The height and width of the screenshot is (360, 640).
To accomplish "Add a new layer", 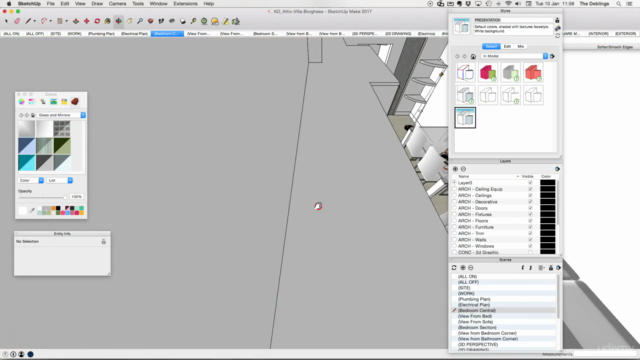I will click(456, 169).
